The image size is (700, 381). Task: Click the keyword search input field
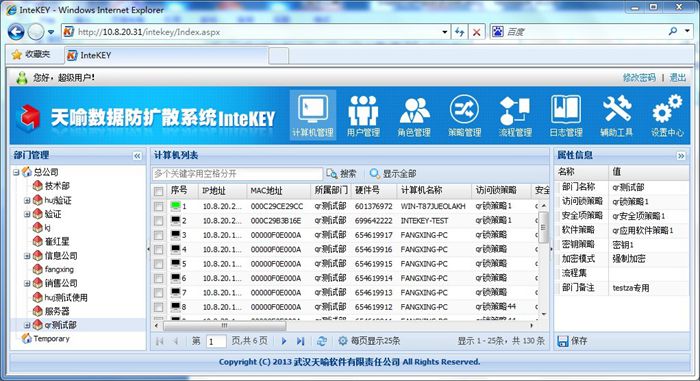click(x=237, y=174)
